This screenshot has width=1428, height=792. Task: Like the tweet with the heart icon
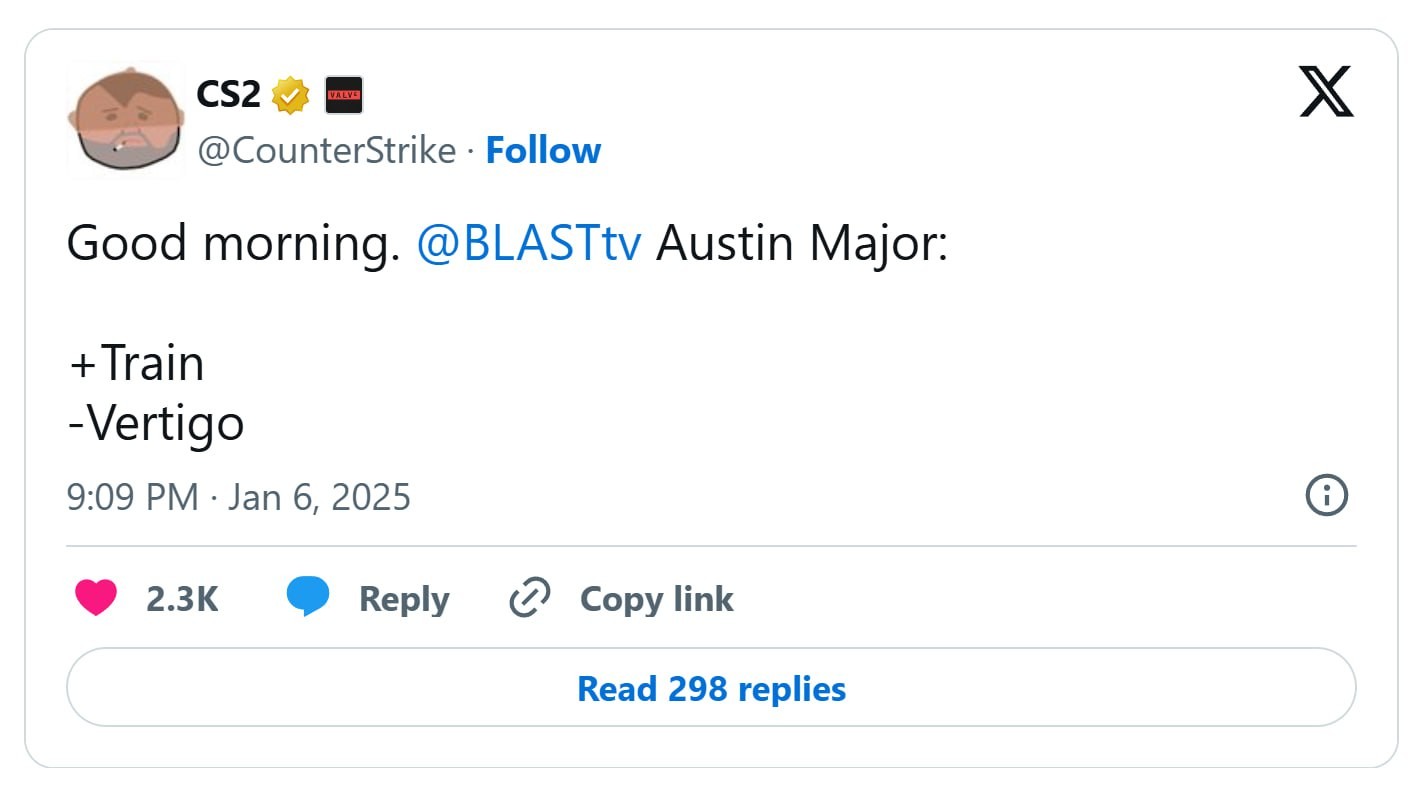(x=96, y=598)
